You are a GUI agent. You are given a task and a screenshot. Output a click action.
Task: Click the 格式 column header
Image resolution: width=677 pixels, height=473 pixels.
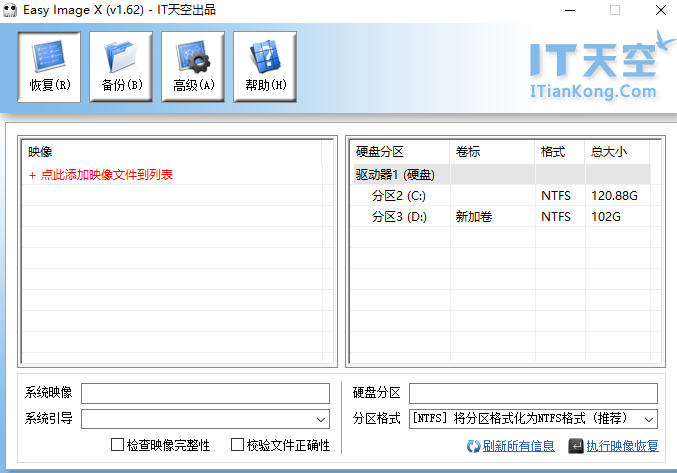[x=560, y=152]
